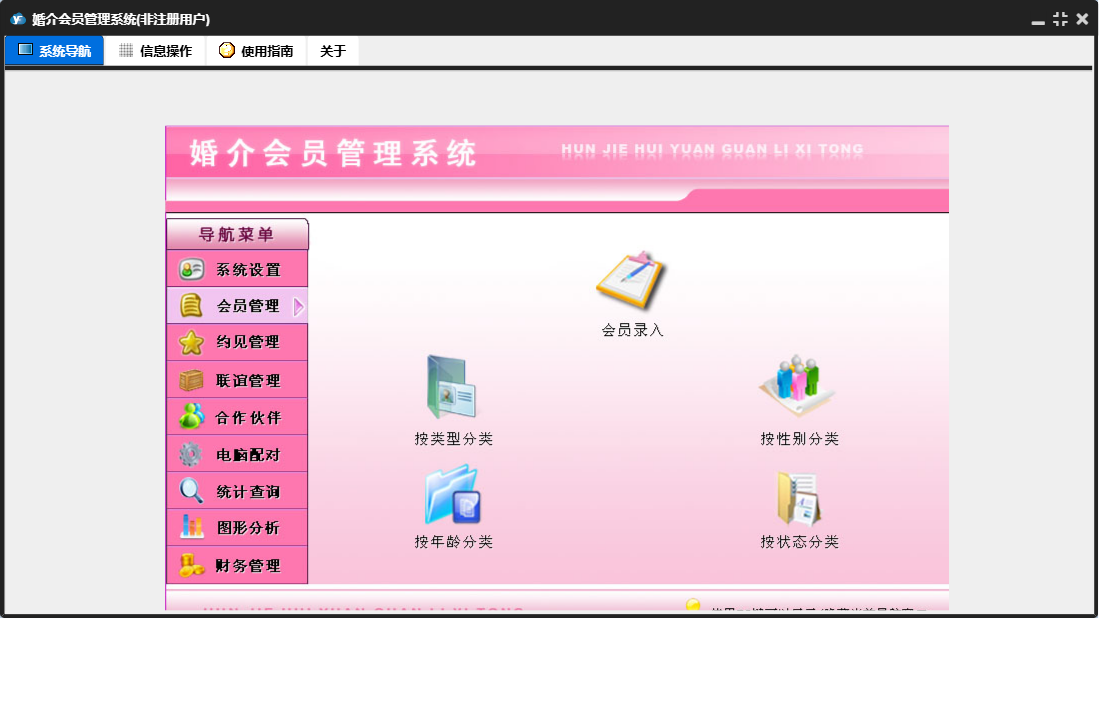Viewport: 1099px width, 723px height.
Task: Select 联谊管理 in navigation menu
Action: 237,380
